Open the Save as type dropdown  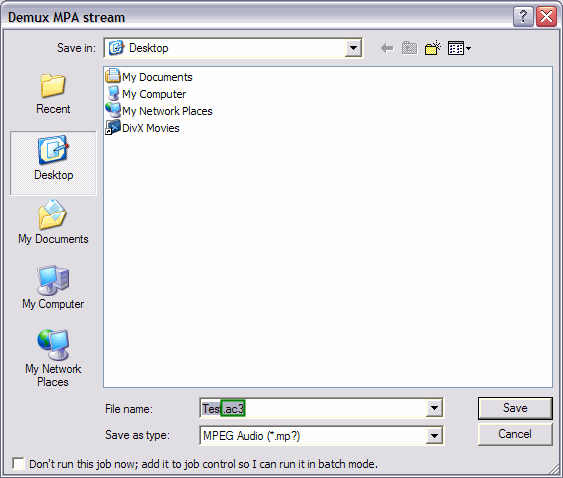pyautogui.click(x=434, y=436)
